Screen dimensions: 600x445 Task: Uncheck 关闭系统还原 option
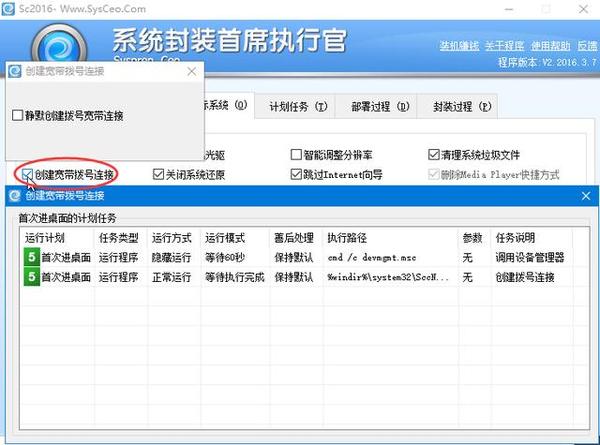pos(158,174)
